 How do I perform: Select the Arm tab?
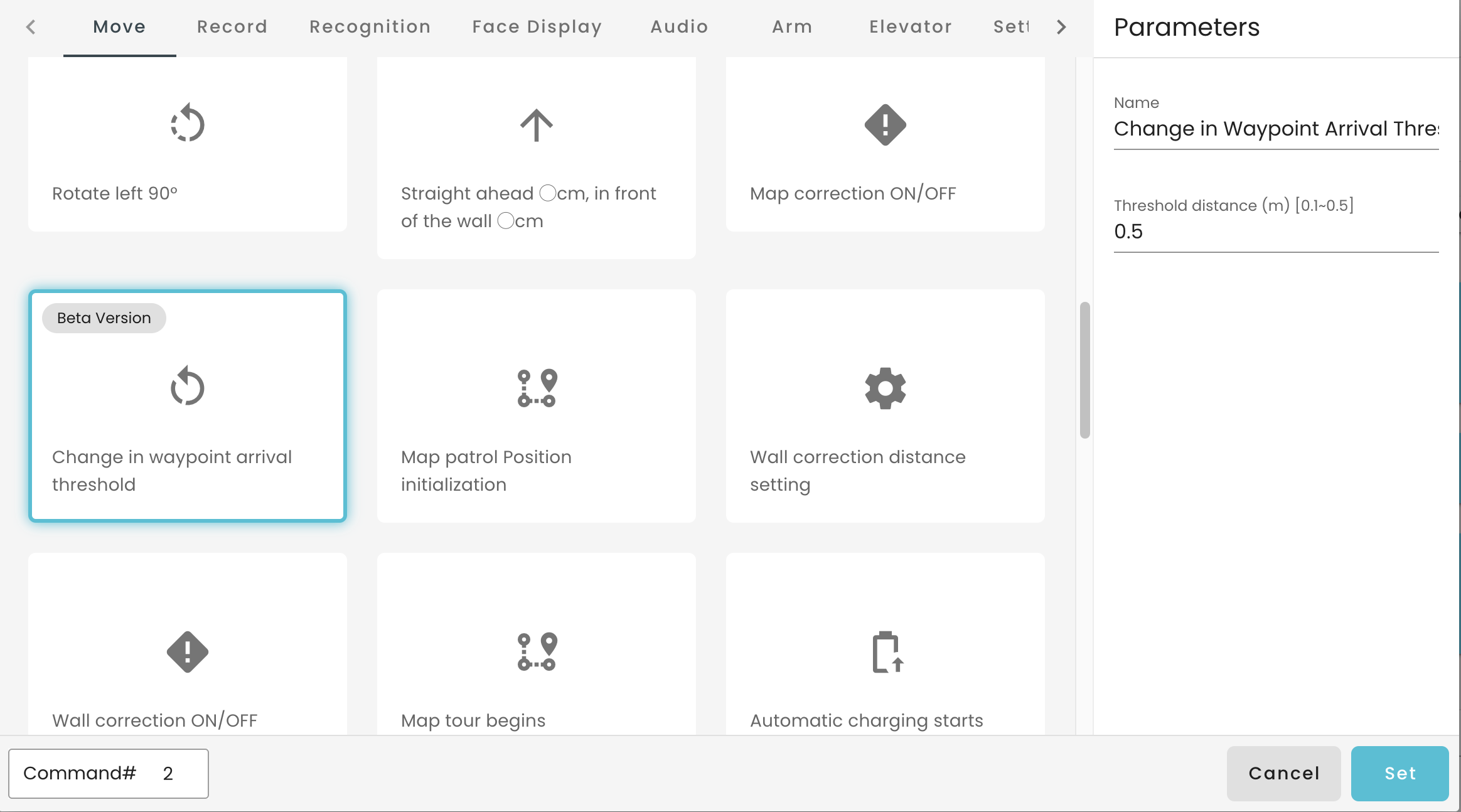pos(792,26)
